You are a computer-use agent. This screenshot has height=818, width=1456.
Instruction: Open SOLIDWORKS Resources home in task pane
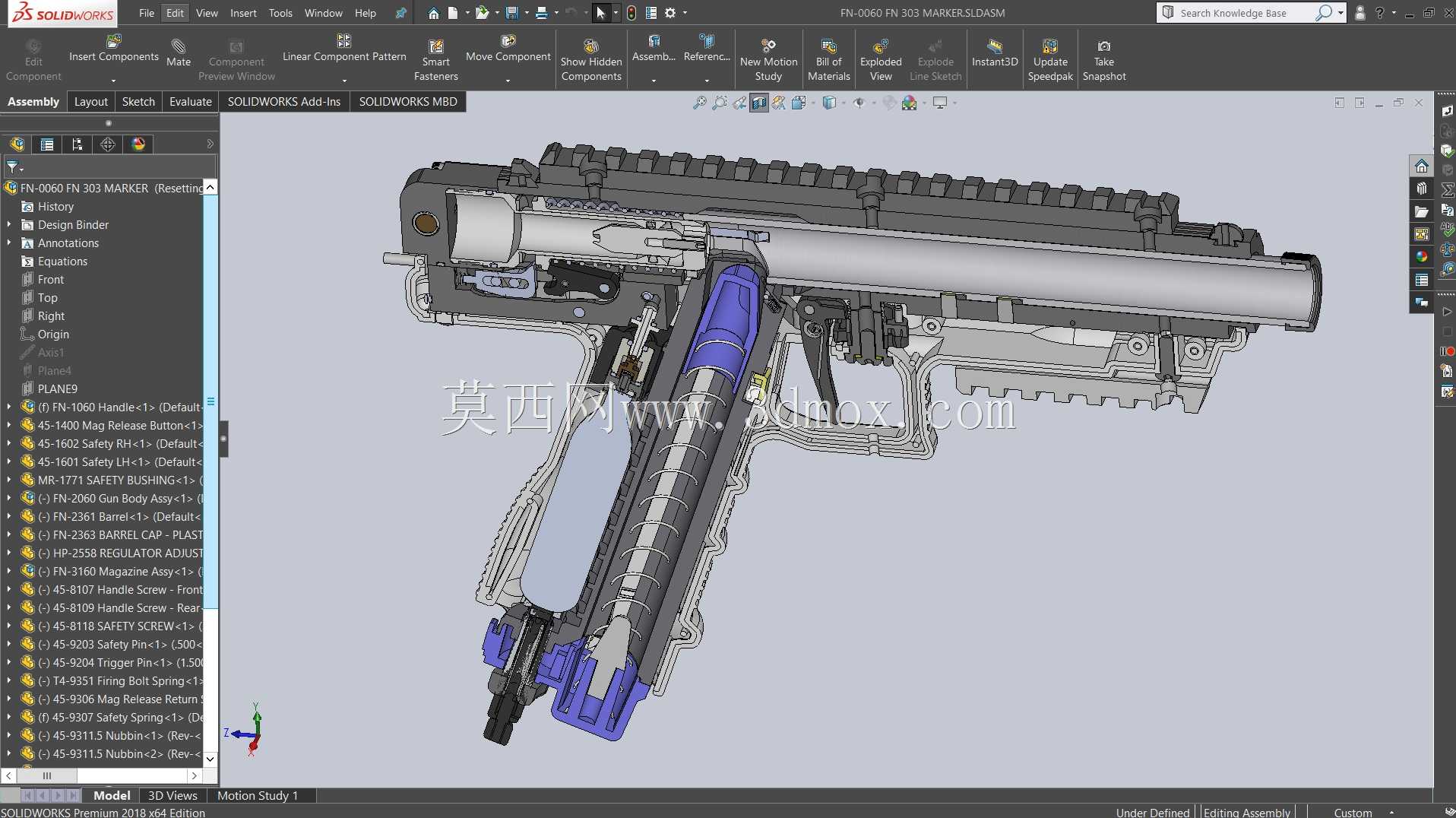click(1421, 166)
